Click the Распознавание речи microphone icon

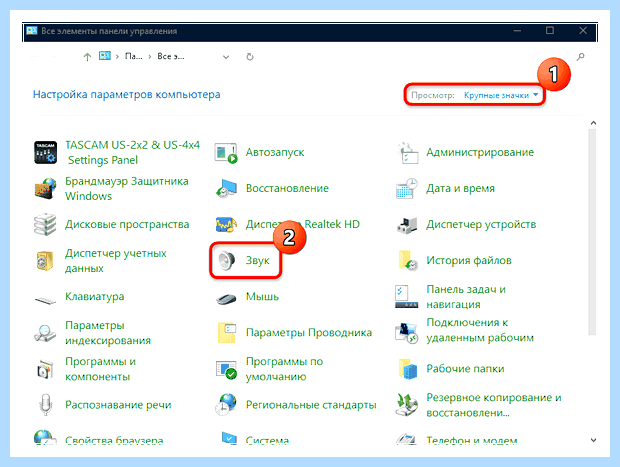pos(45,405)
